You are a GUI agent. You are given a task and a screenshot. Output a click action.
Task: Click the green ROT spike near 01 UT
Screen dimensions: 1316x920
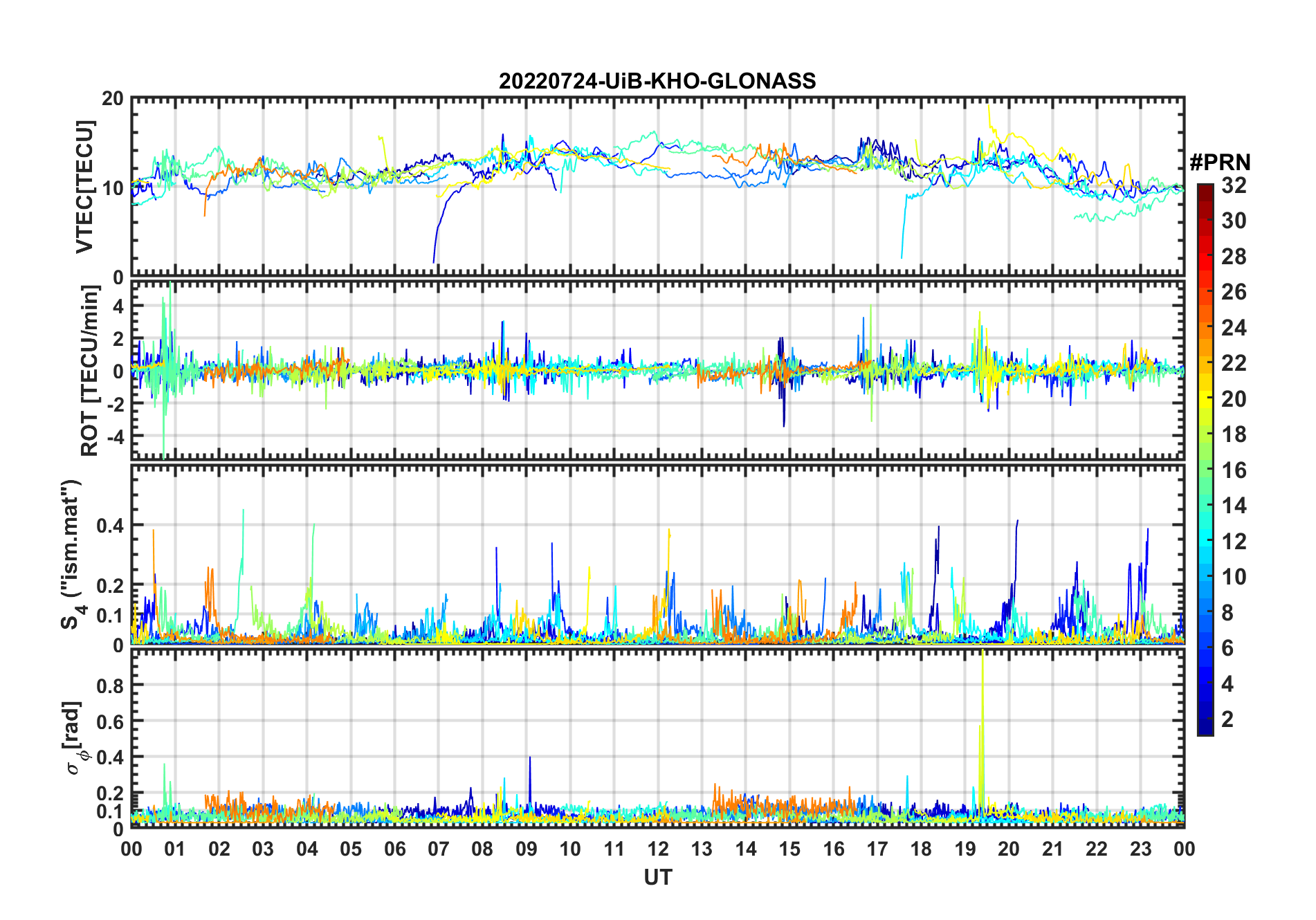point(166,370)
